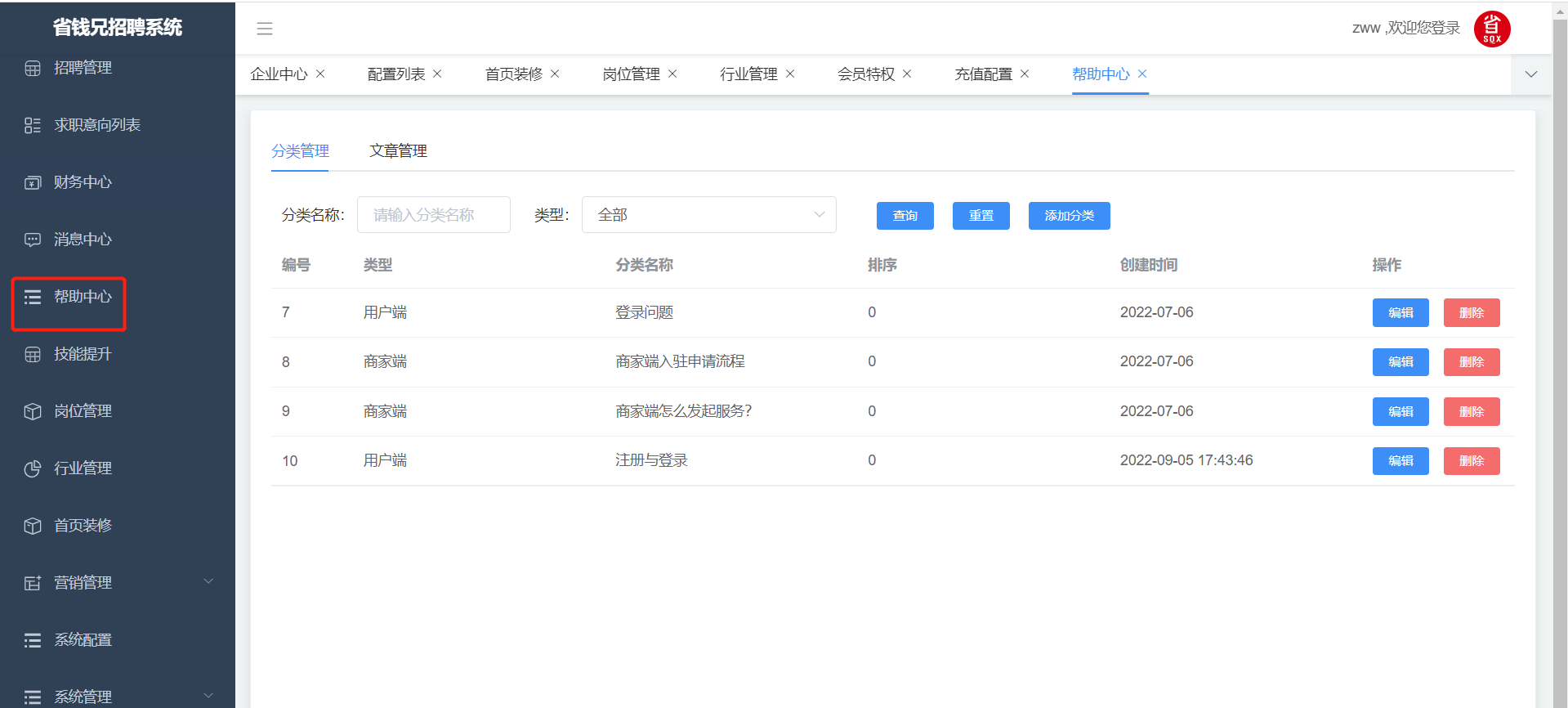Close the 会员特权 tab
Viewport: 1568px width, 708px height.
tap(907, 74)
